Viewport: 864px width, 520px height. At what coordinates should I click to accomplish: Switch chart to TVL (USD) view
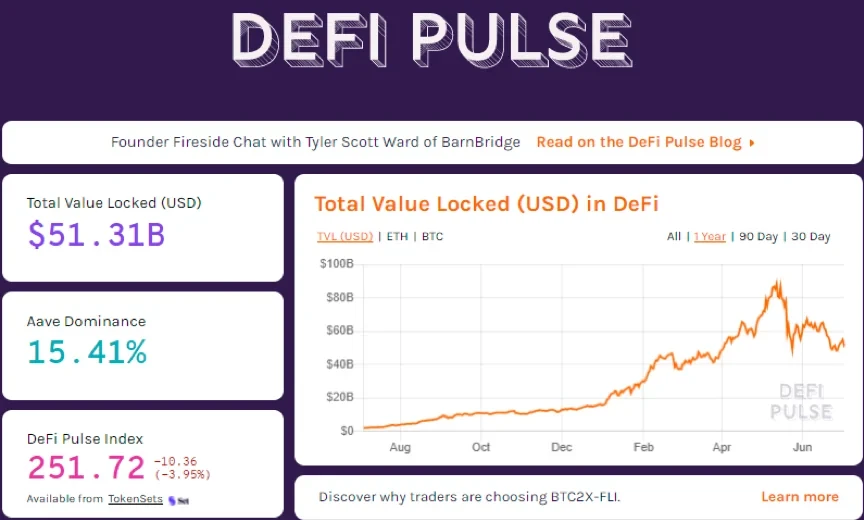(345, 237)
